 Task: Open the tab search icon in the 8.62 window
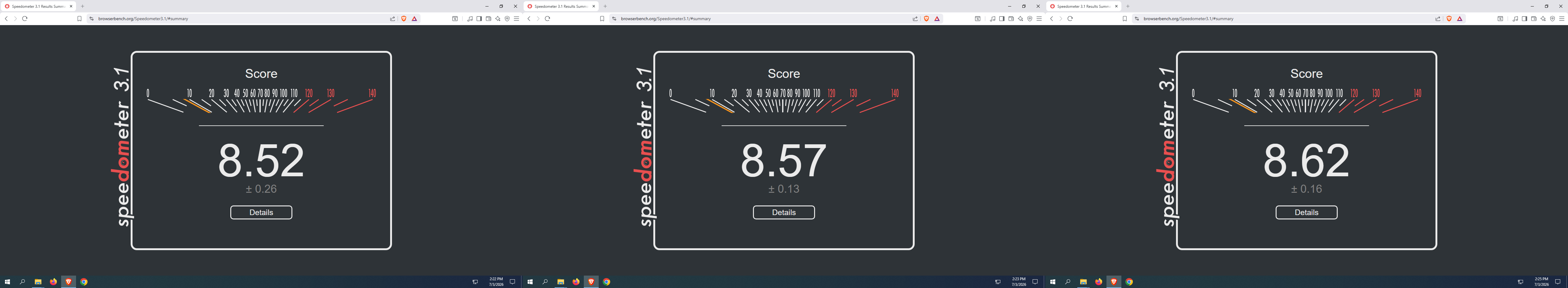point(1500,19)
